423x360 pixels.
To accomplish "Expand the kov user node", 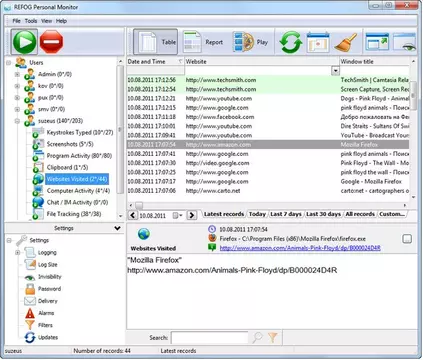I will coord(17,86).
